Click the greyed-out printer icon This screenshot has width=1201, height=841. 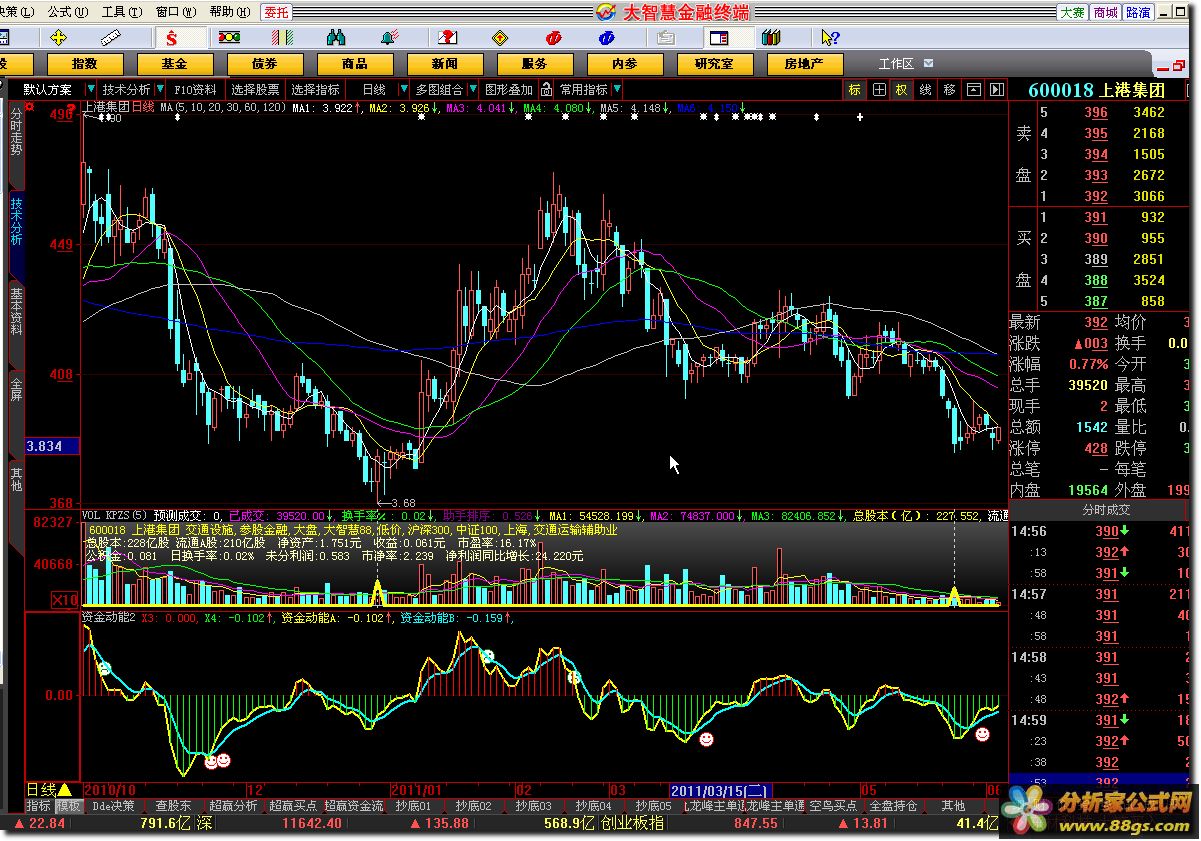[x=666, y=38]
